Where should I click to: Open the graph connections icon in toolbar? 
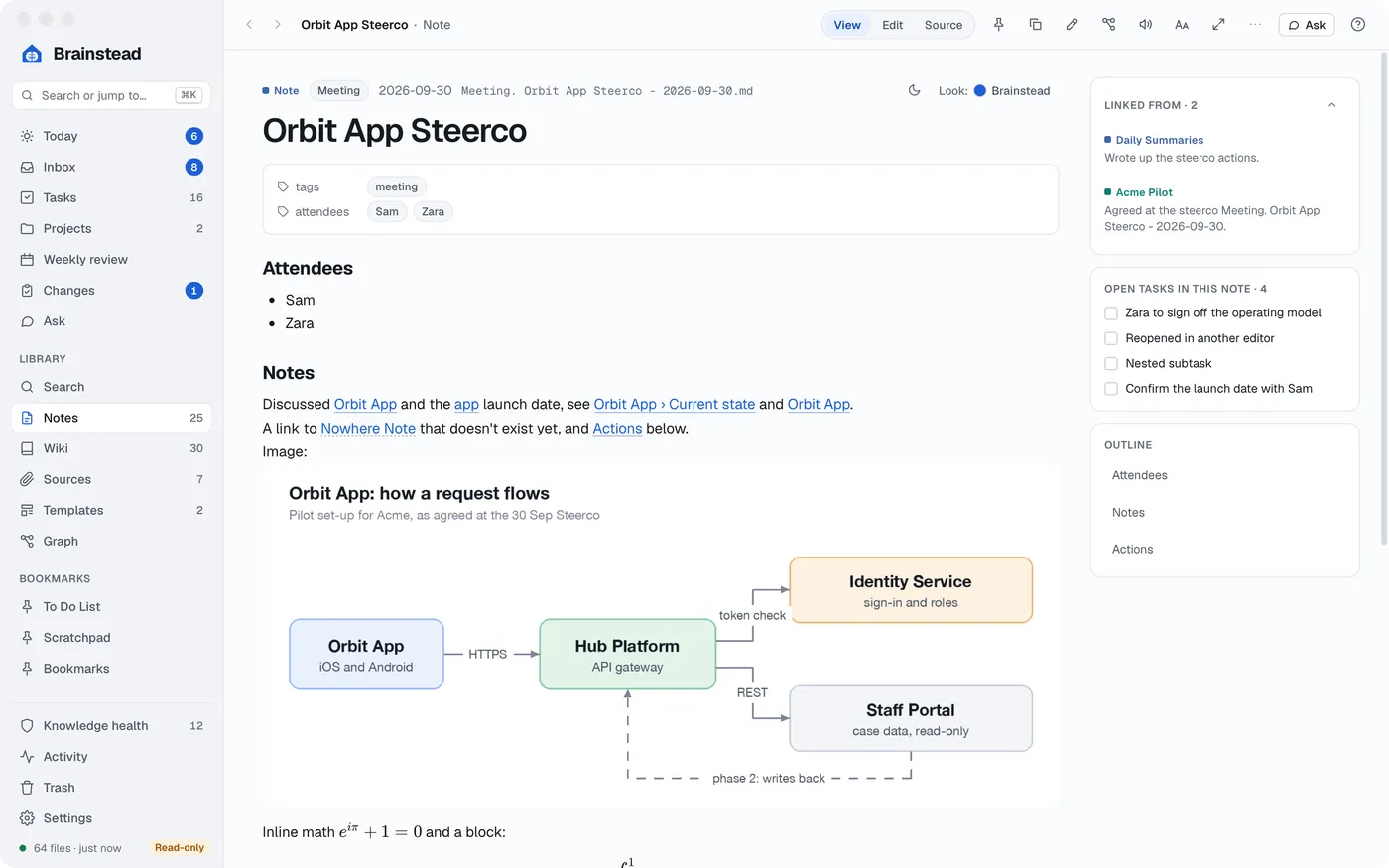point(1109,25)
